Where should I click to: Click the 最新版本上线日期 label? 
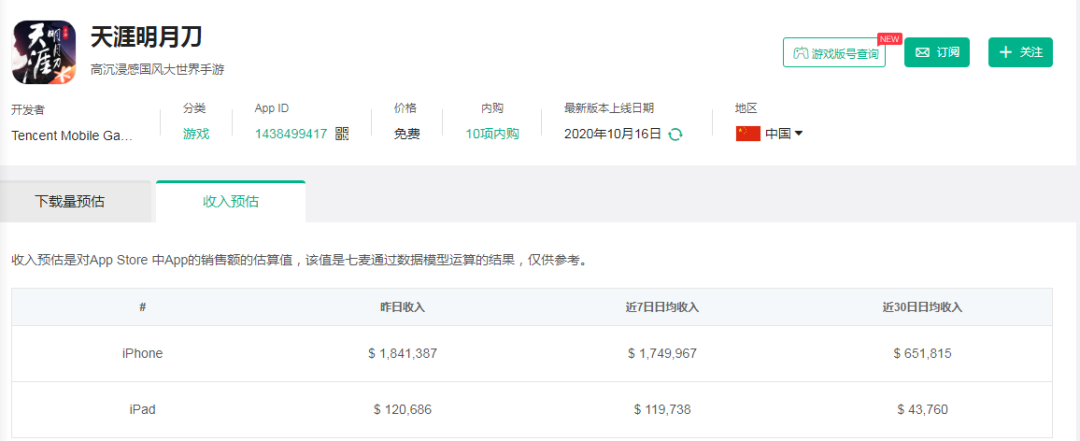(x=609, y=108)
